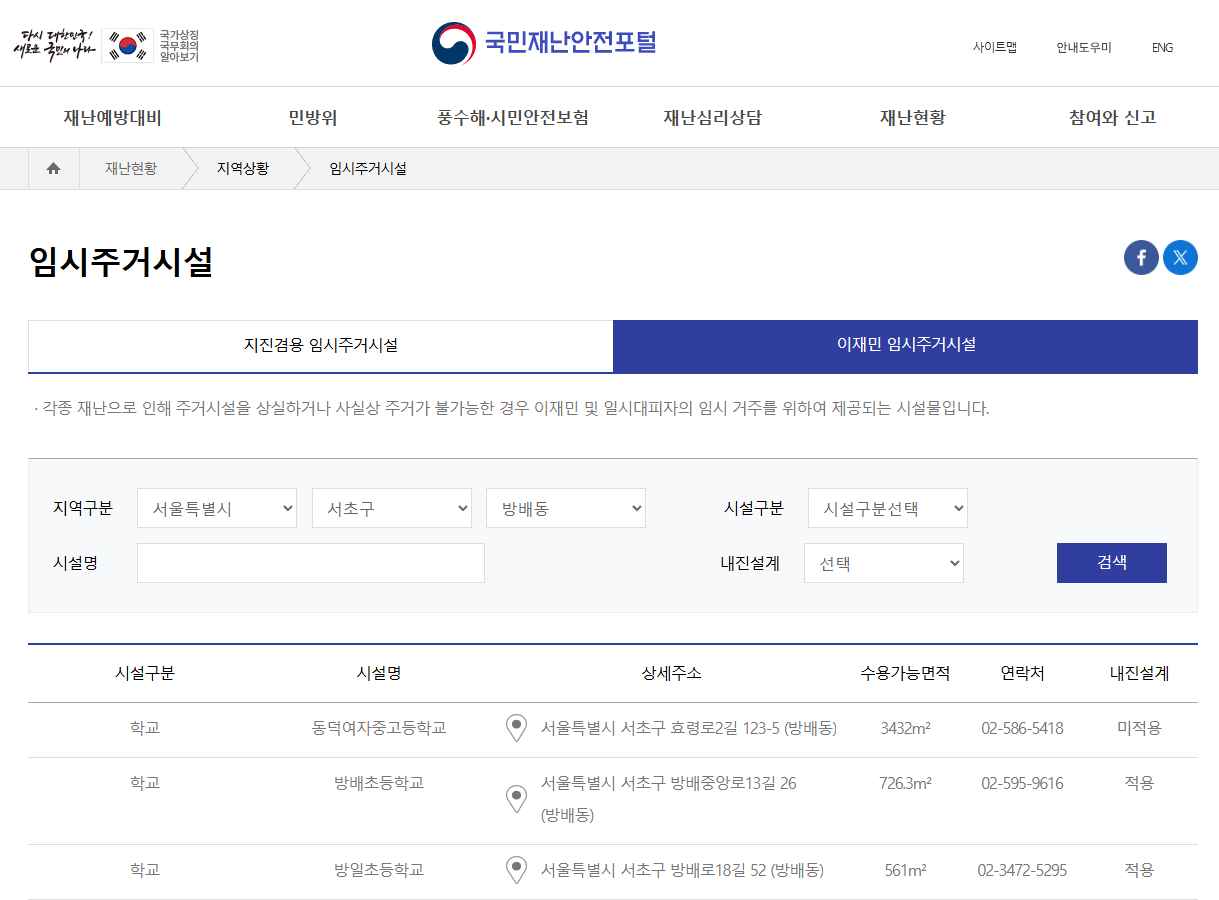This screenshot has height=900, width=1219.
Task: Open the 서울특별시 region dropdown
Action: 216,508
